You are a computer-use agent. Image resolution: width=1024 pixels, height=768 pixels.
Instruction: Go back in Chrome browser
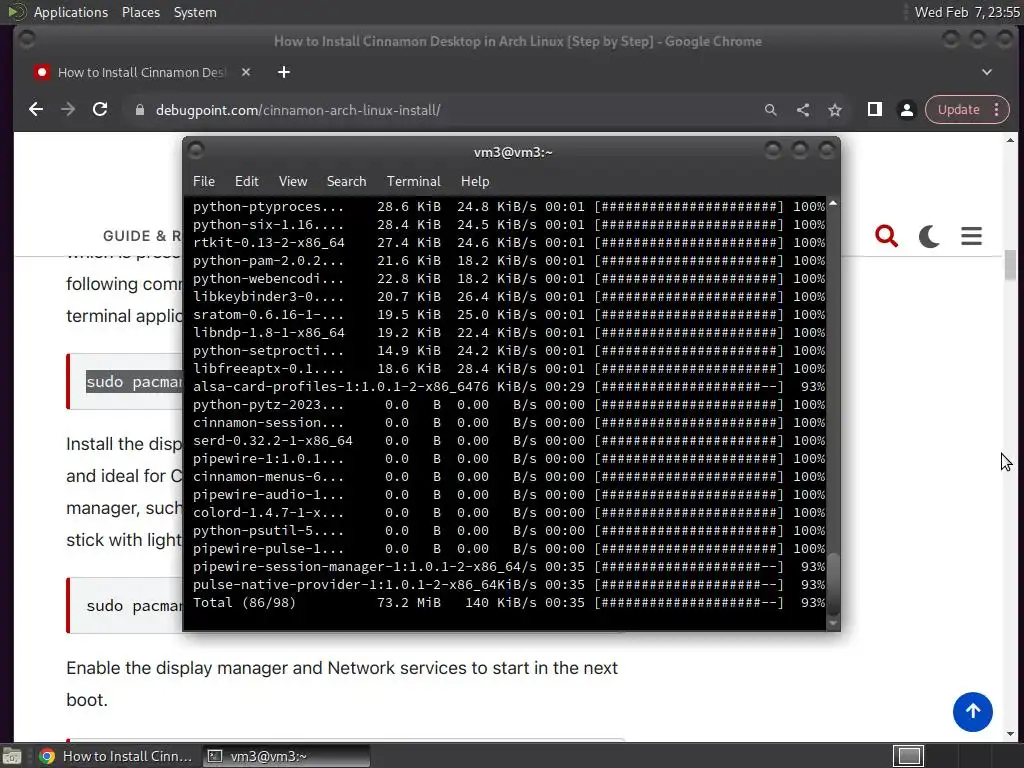click(x=36, y=110)
